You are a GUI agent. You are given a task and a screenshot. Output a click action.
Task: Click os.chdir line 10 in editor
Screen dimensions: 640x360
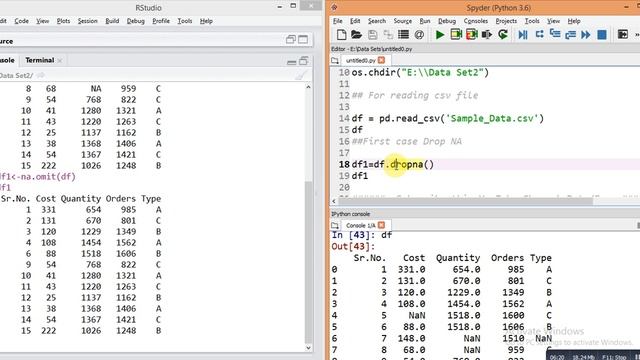click(x=420, y=73)
